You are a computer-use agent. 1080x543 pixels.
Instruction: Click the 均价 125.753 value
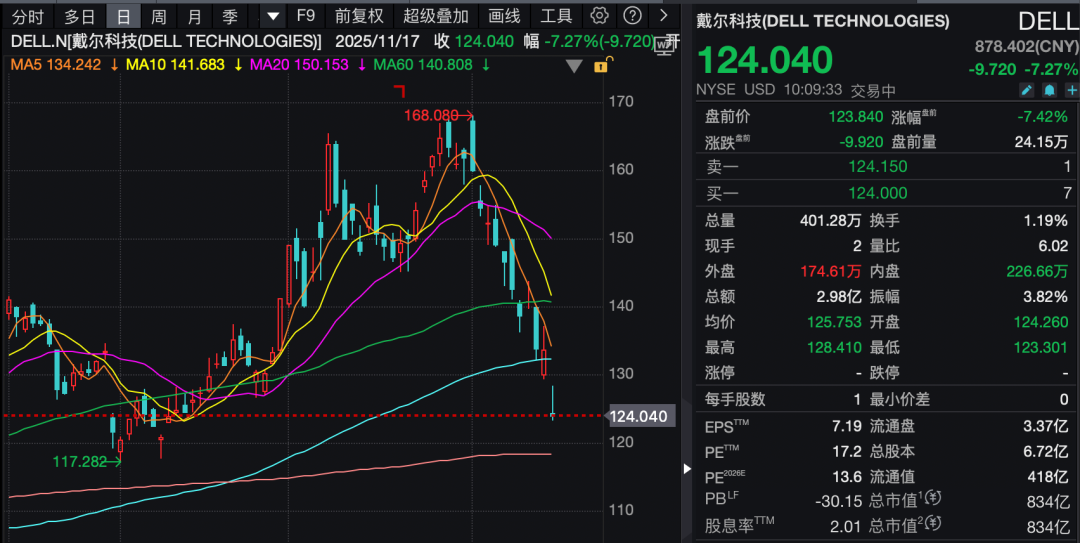834,322
